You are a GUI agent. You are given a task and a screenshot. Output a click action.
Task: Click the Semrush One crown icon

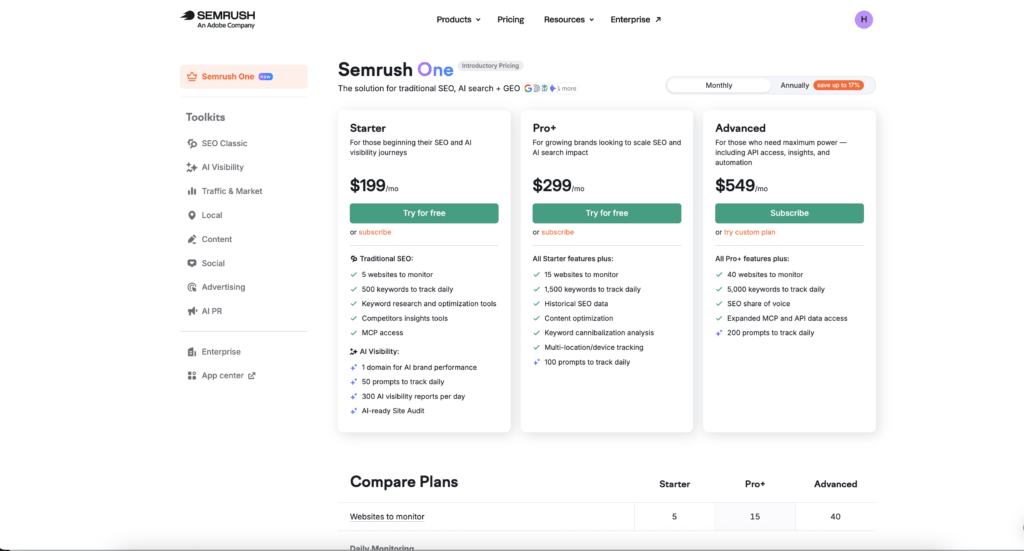192,76
